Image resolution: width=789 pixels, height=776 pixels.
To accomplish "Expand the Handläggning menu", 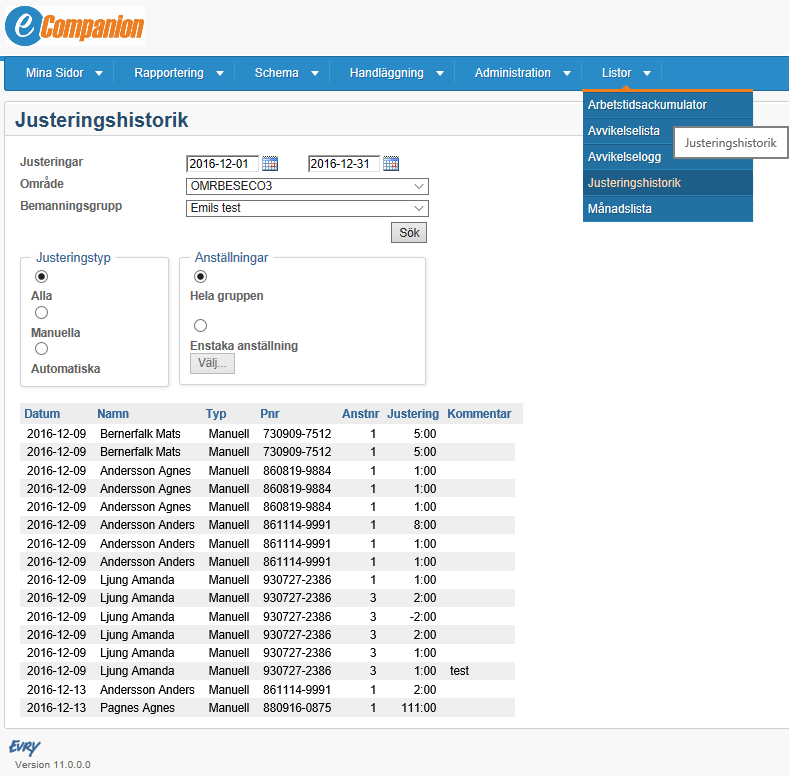I will [x=397, y=73].
